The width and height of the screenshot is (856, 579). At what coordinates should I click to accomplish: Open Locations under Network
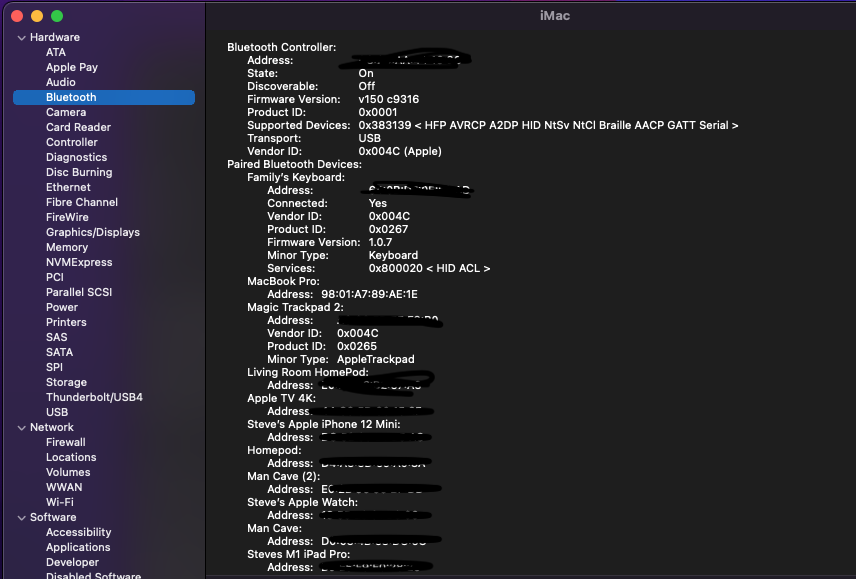[71, 457]
